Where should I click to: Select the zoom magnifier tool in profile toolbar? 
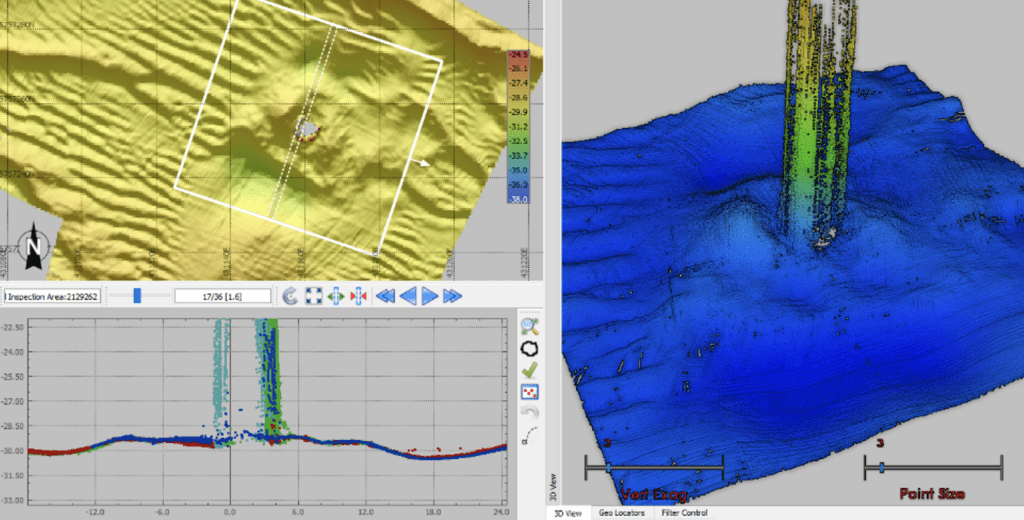(530, 326)
